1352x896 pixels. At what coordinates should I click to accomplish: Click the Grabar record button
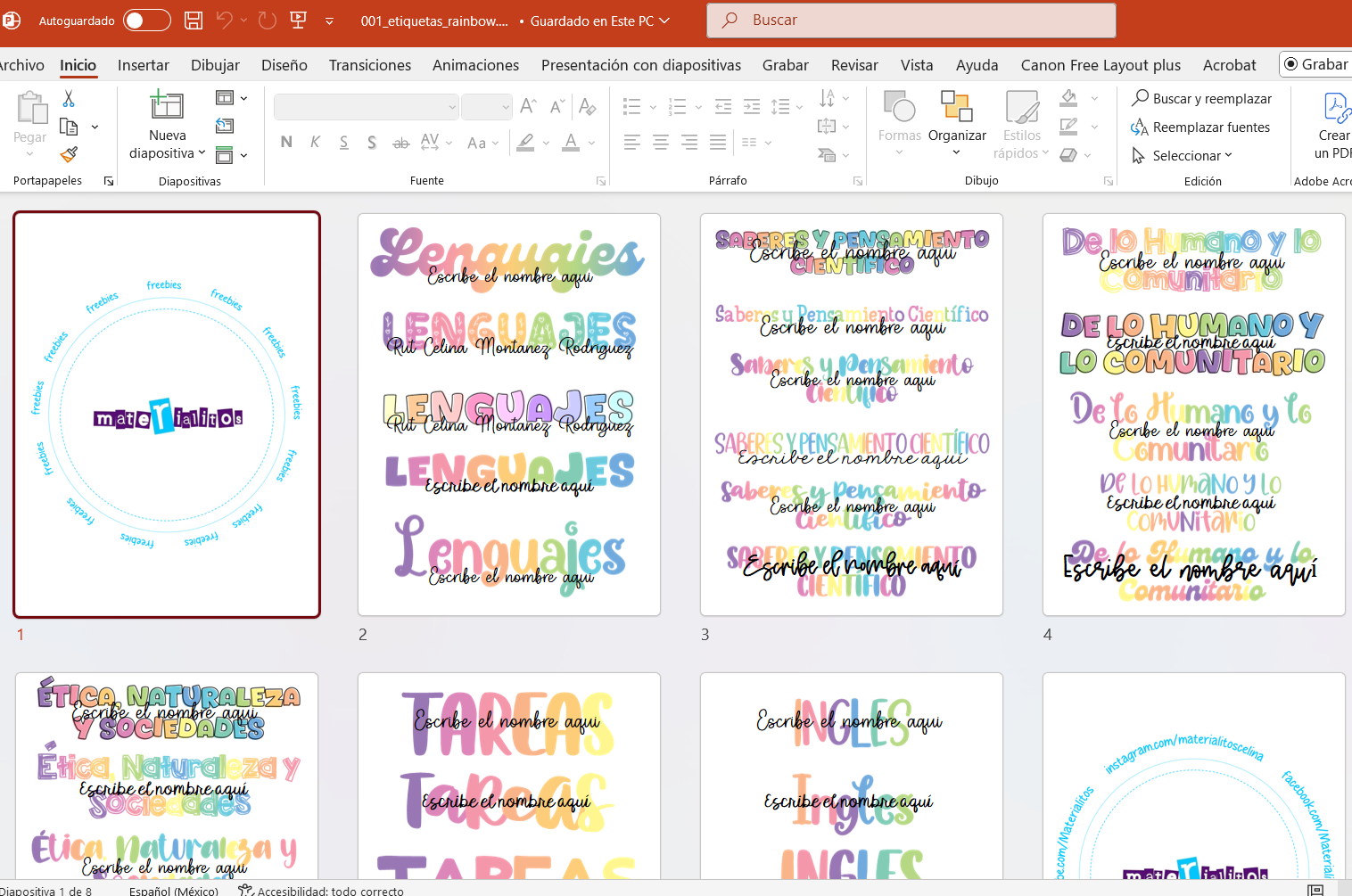tap(1316, 64)
